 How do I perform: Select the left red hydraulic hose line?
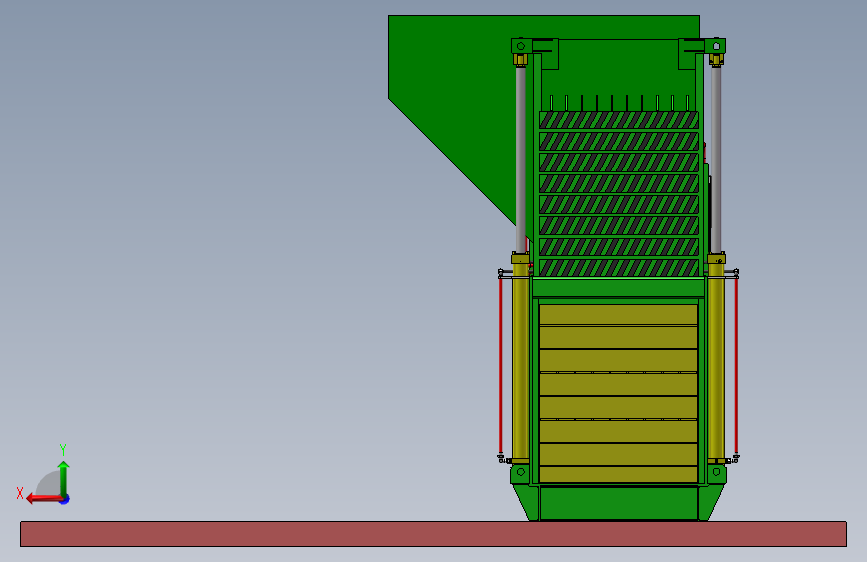[x=500, y=365]
